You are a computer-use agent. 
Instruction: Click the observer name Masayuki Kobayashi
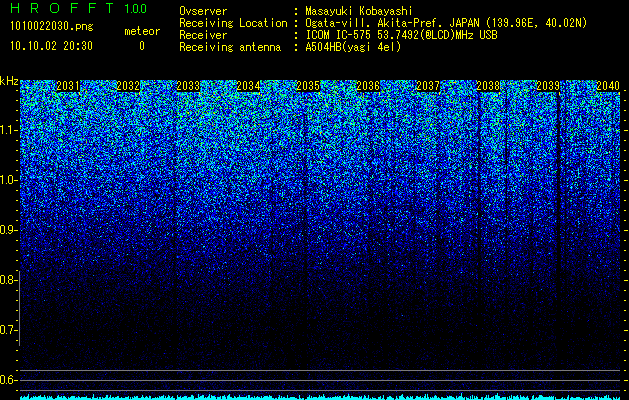click(359, 11)
